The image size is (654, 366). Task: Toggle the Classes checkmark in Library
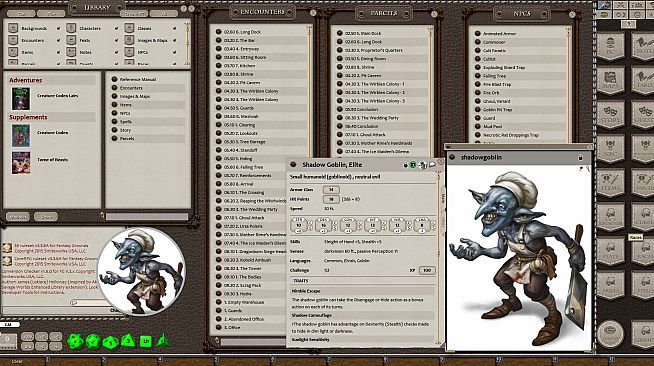174,28
